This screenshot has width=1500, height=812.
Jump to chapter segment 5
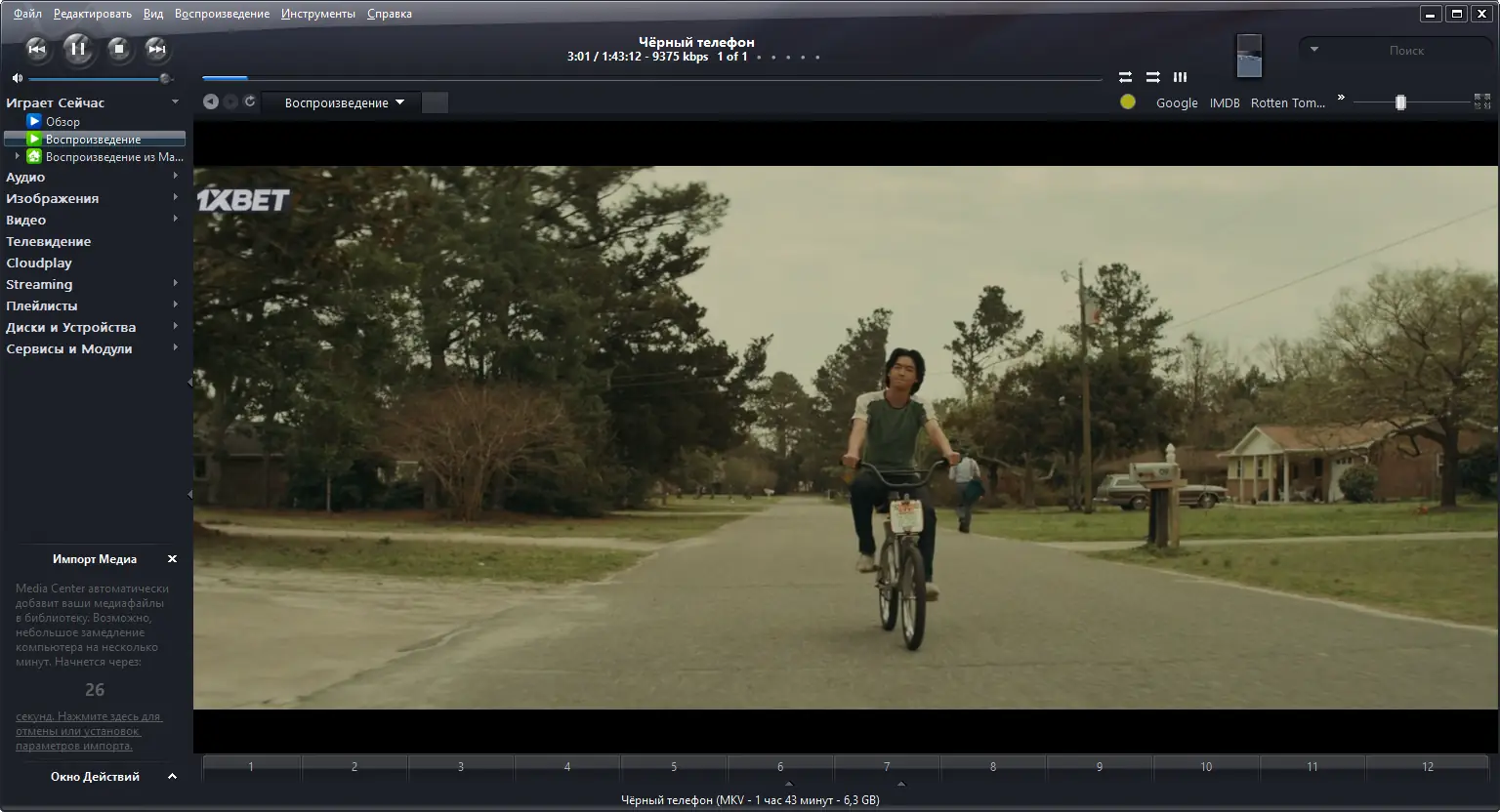674,767
